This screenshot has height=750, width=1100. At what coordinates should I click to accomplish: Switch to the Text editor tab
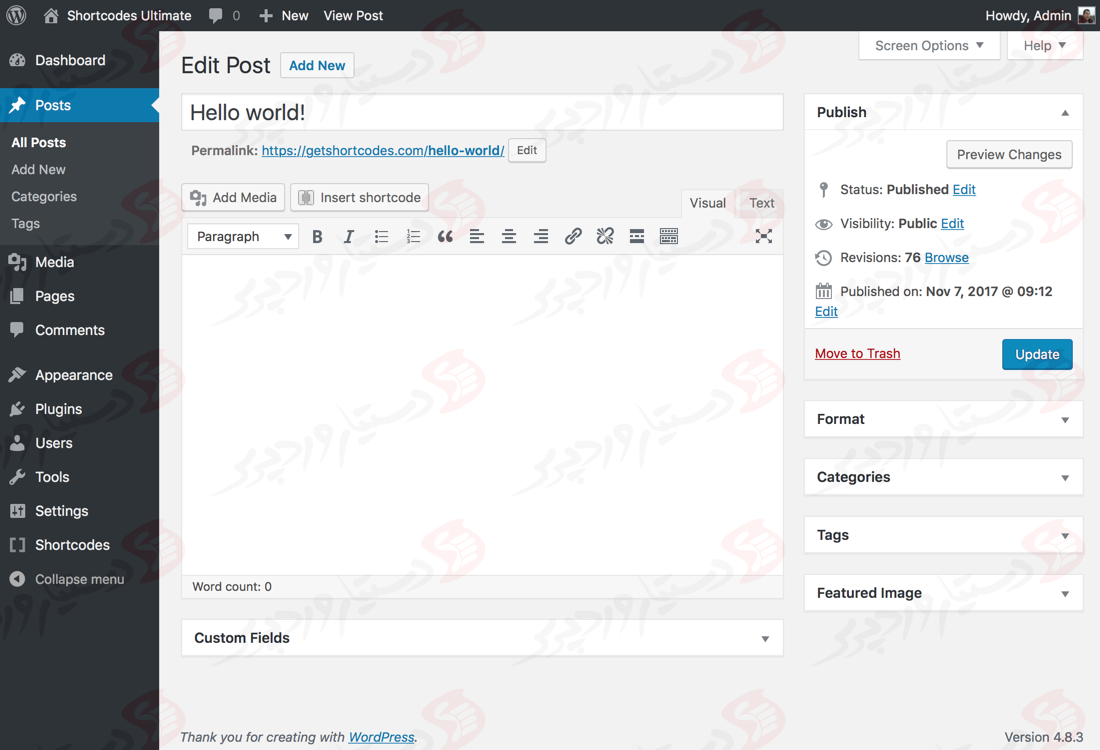pos(761,203)
